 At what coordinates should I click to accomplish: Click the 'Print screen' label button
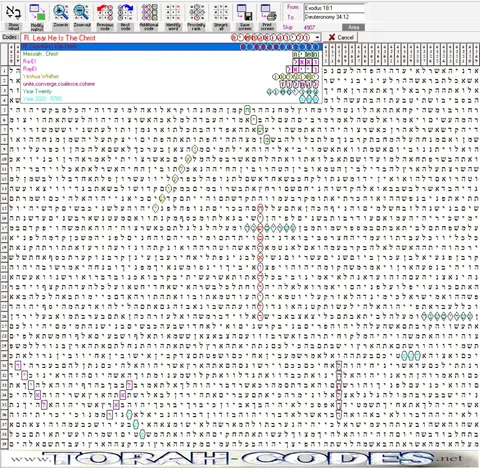coord(268,27)
